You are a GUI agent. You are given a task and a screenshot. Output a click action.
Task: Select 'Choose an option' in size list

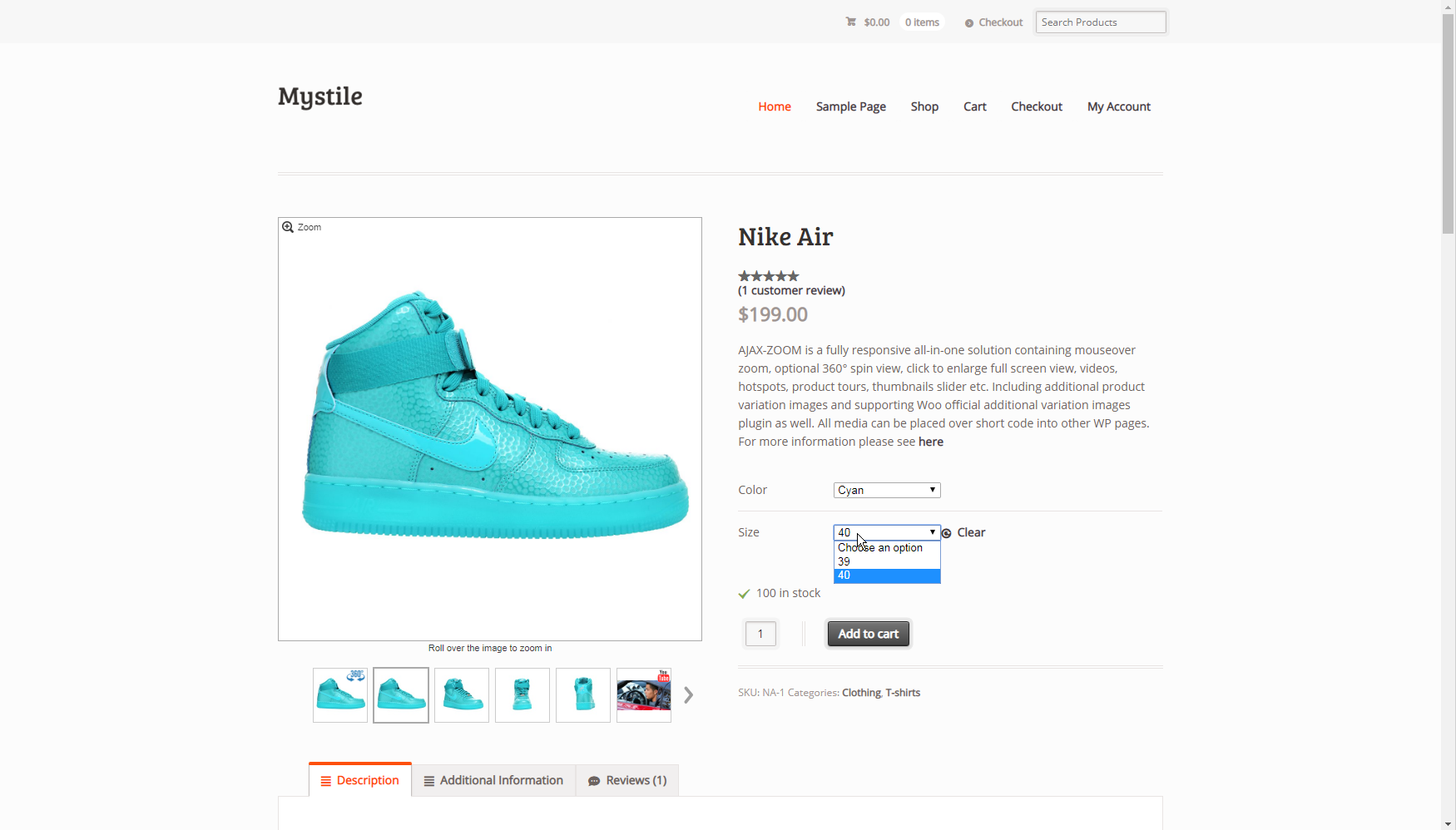click(x=887, y=548)
